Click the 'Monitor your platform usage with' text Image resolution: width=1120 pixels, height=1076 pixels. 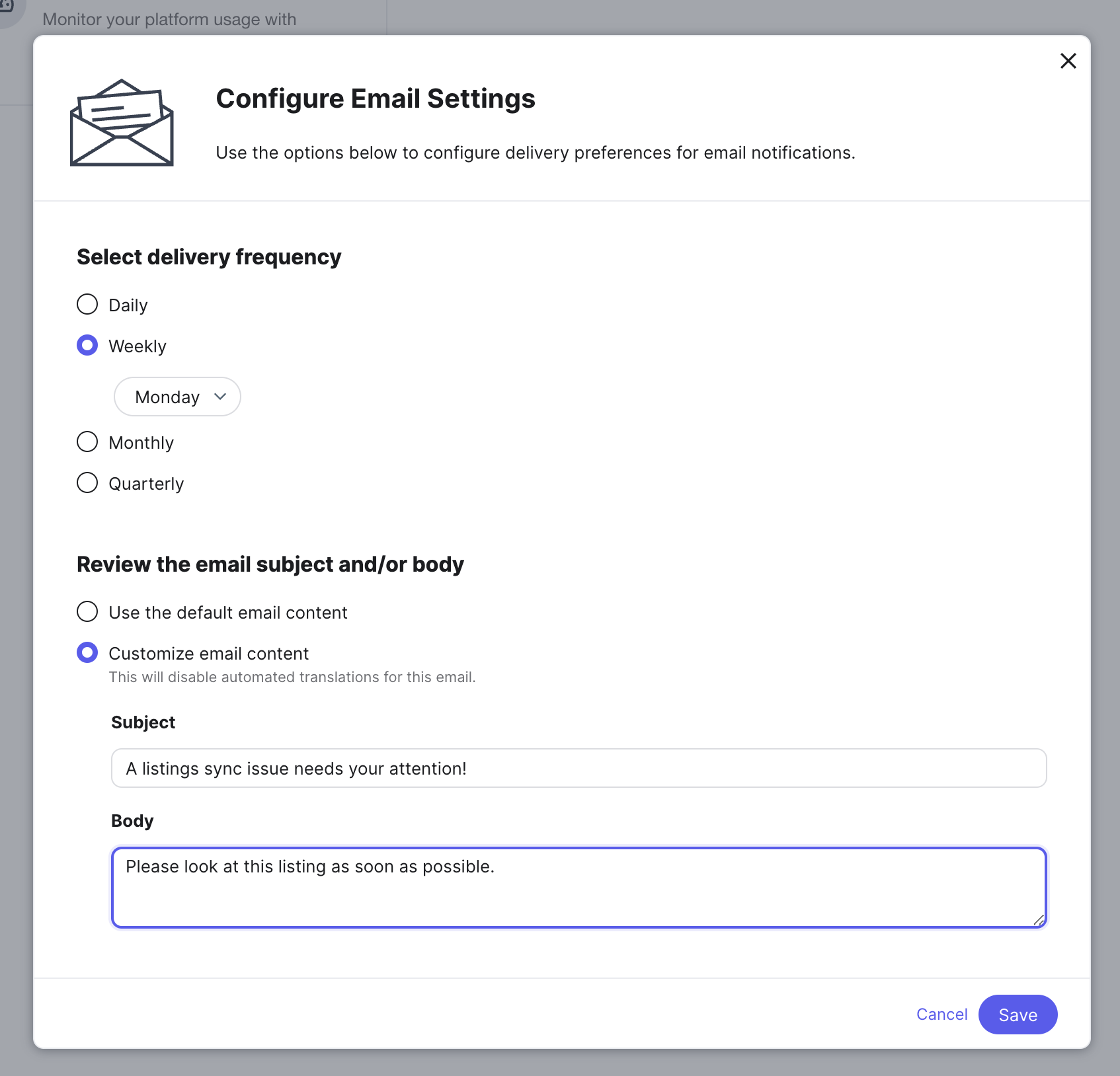pyautogui.click(x=169, y=19)
